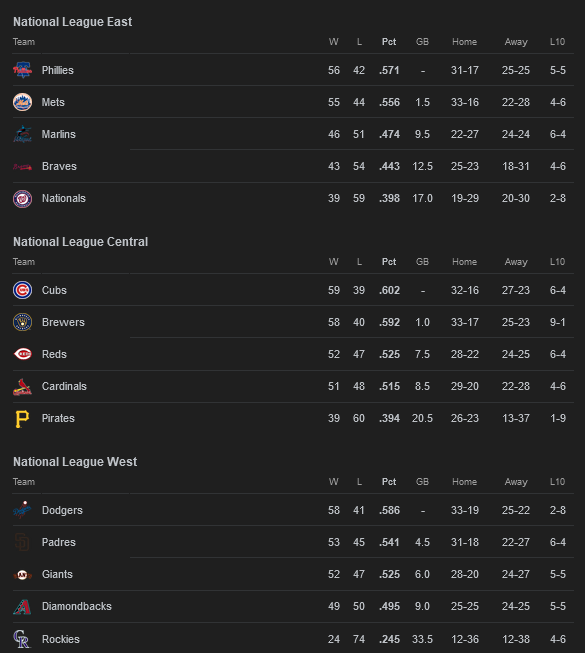Screen dimensions: 585x653
Task: Click the Reds team logo
Action: (x=22, y=354)
